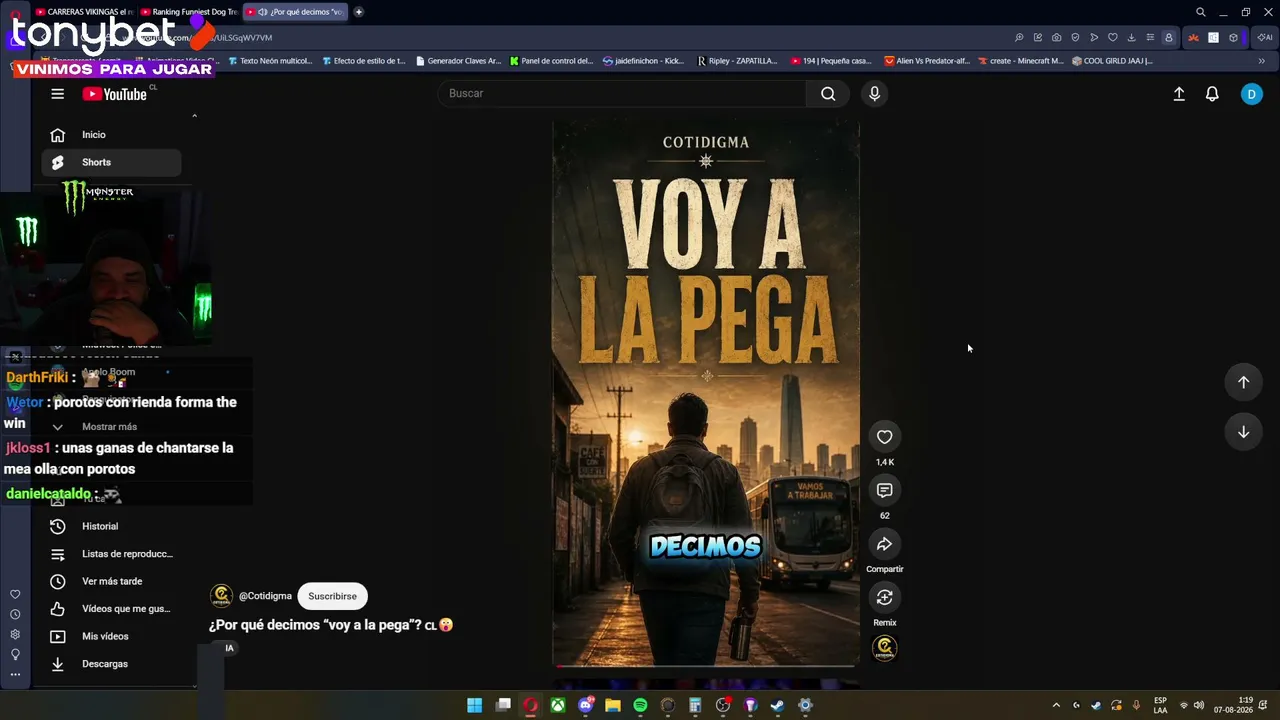Open the Windows Start menu

pyautogui.click(x=475, y=705)
